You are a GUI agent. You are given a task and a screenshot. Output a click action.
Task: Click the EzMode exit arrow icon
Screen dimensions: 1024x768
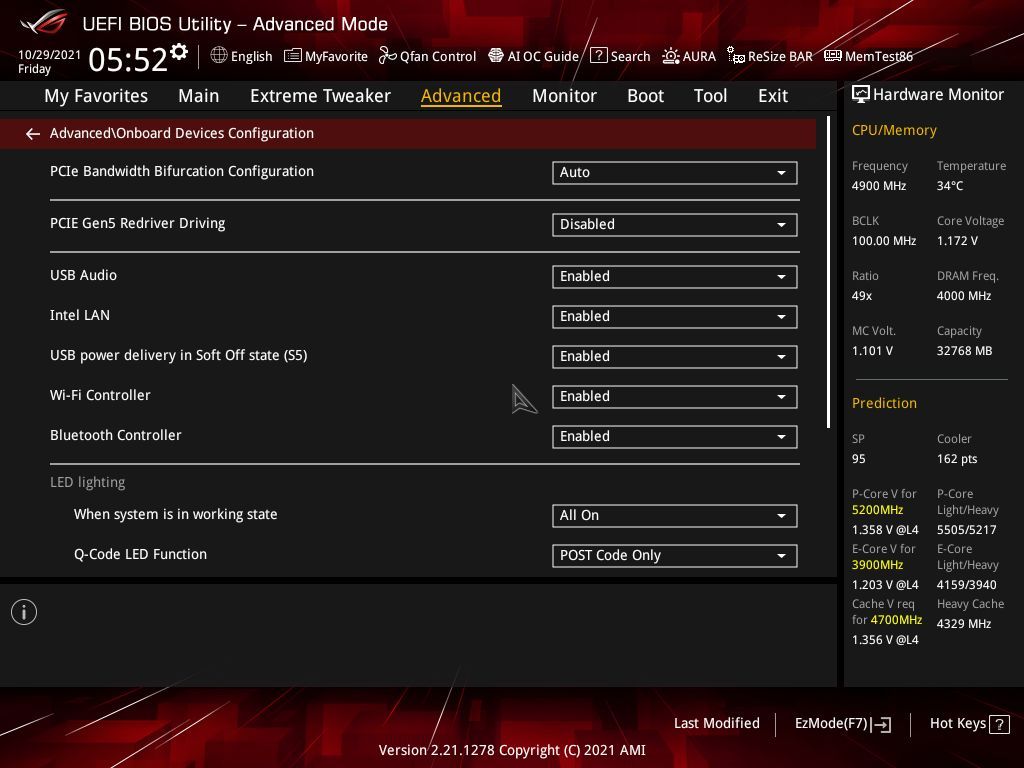pos(881,724)
